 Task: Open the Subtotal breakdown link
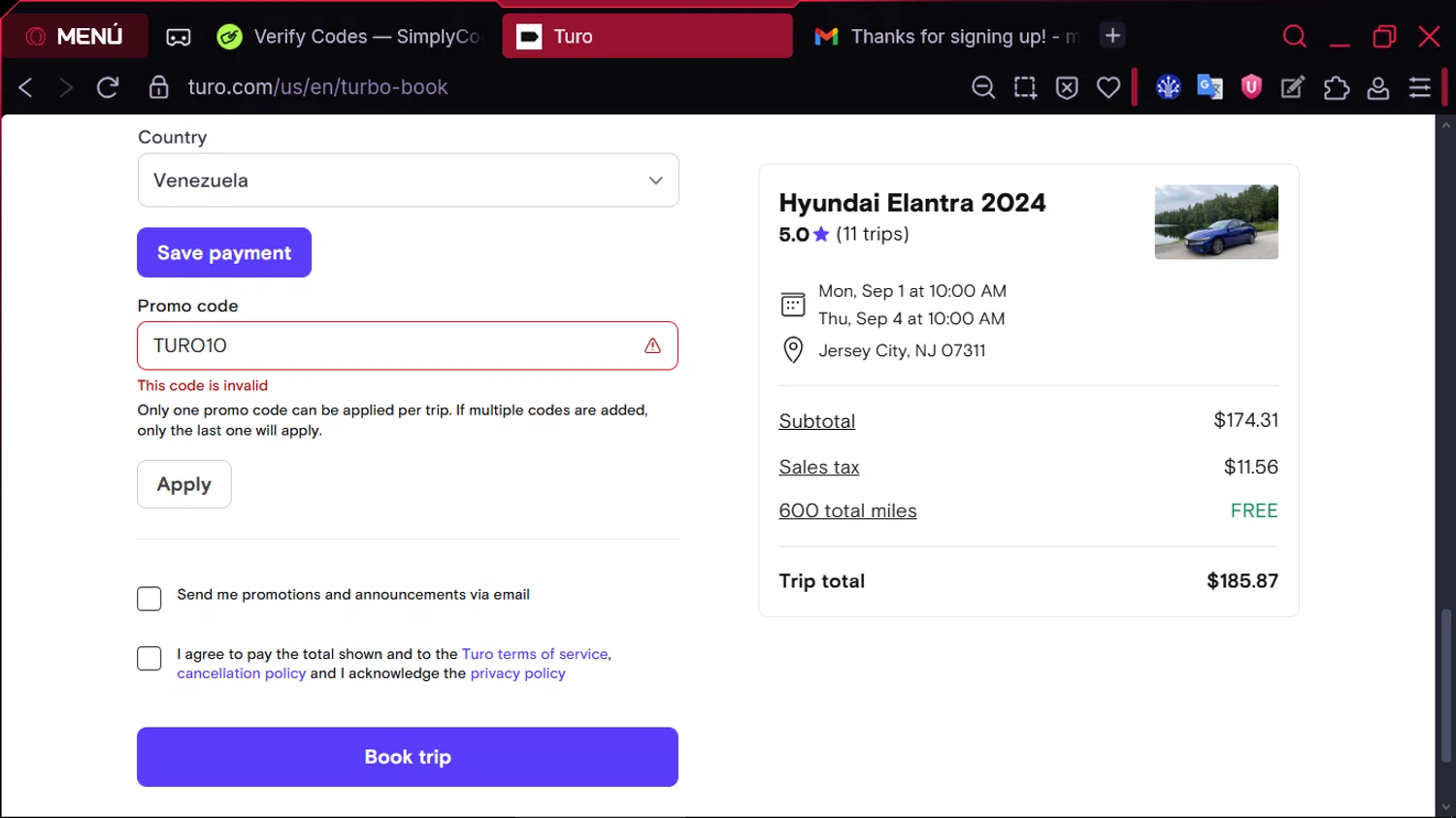[817, 421]
